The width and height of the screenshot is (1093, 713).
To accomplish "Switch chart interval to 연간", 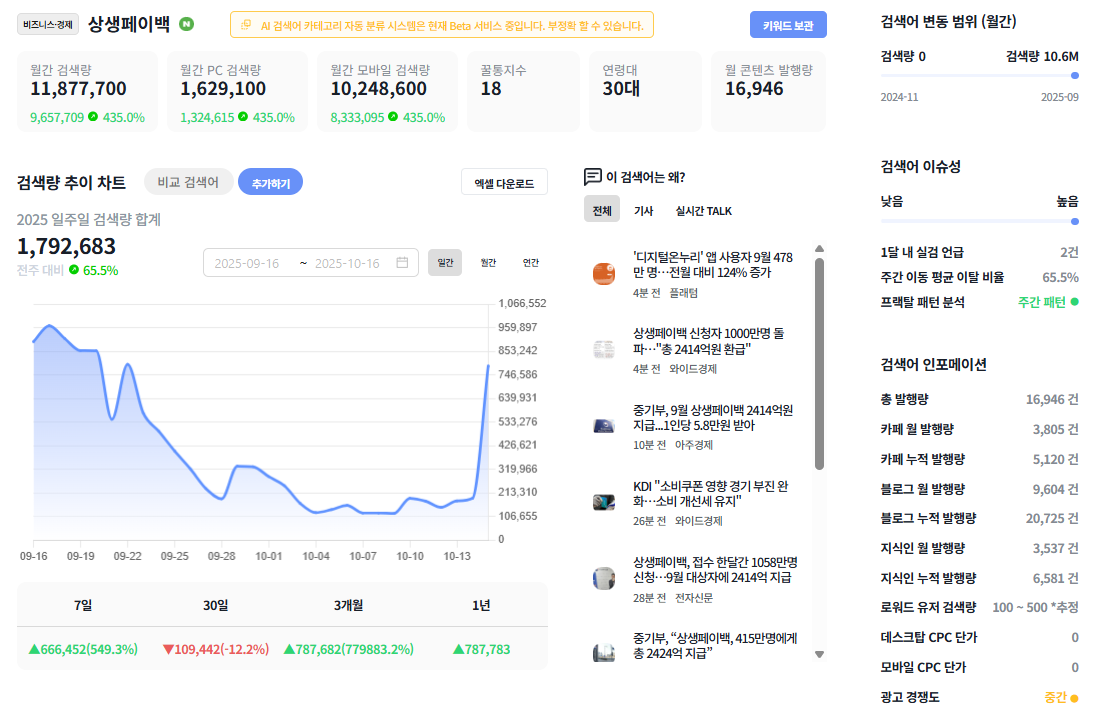I will click(530, 263).
